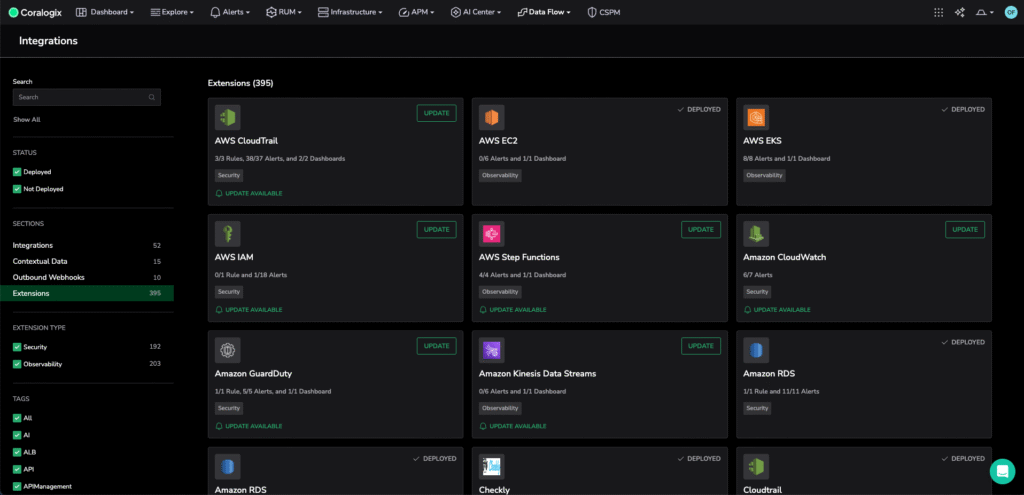Viewport: 1024px width, 495px height.
Task: Click the Checkly extension icon
Action: 492,466
